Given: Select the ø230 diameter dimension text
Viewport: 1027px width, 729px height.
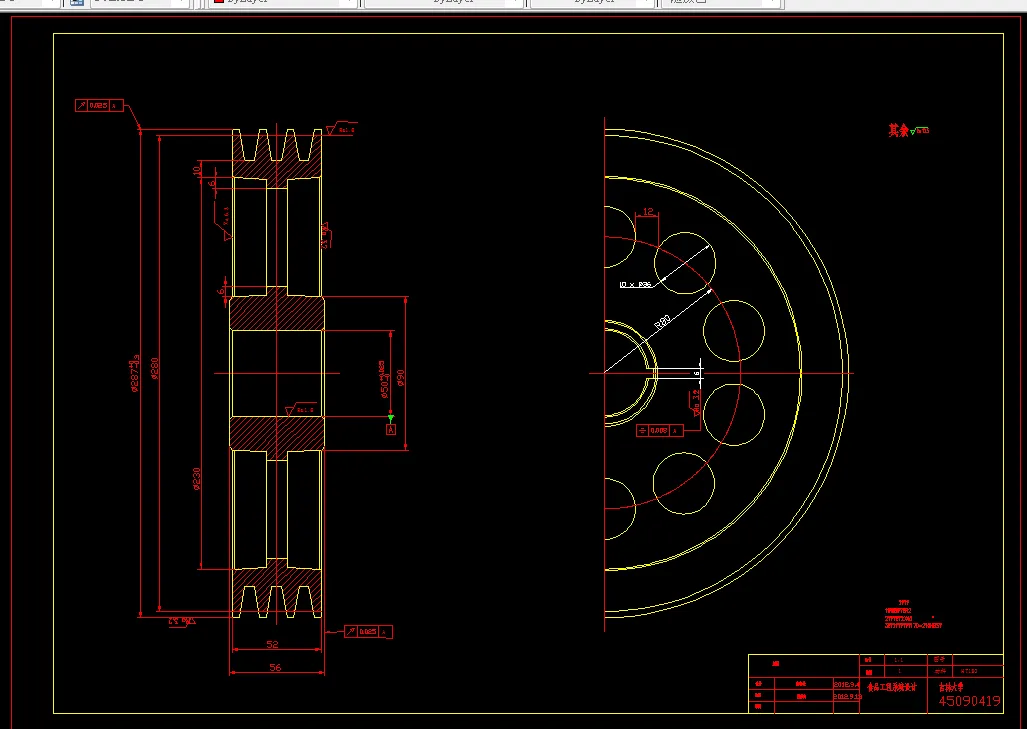Looking at the screenshot, I should (196, 479).
